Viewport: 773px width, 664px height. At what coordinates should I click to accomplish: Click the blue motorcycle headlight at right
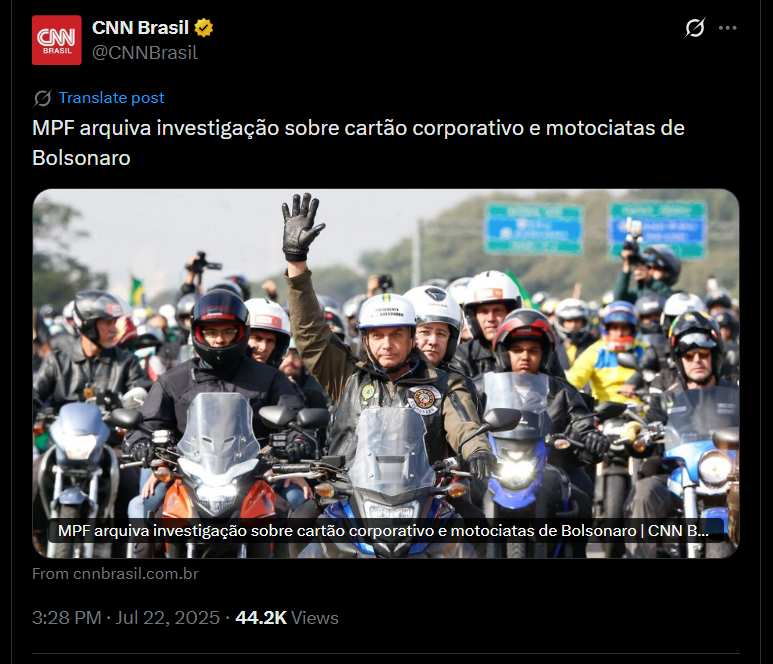(713, 467)
